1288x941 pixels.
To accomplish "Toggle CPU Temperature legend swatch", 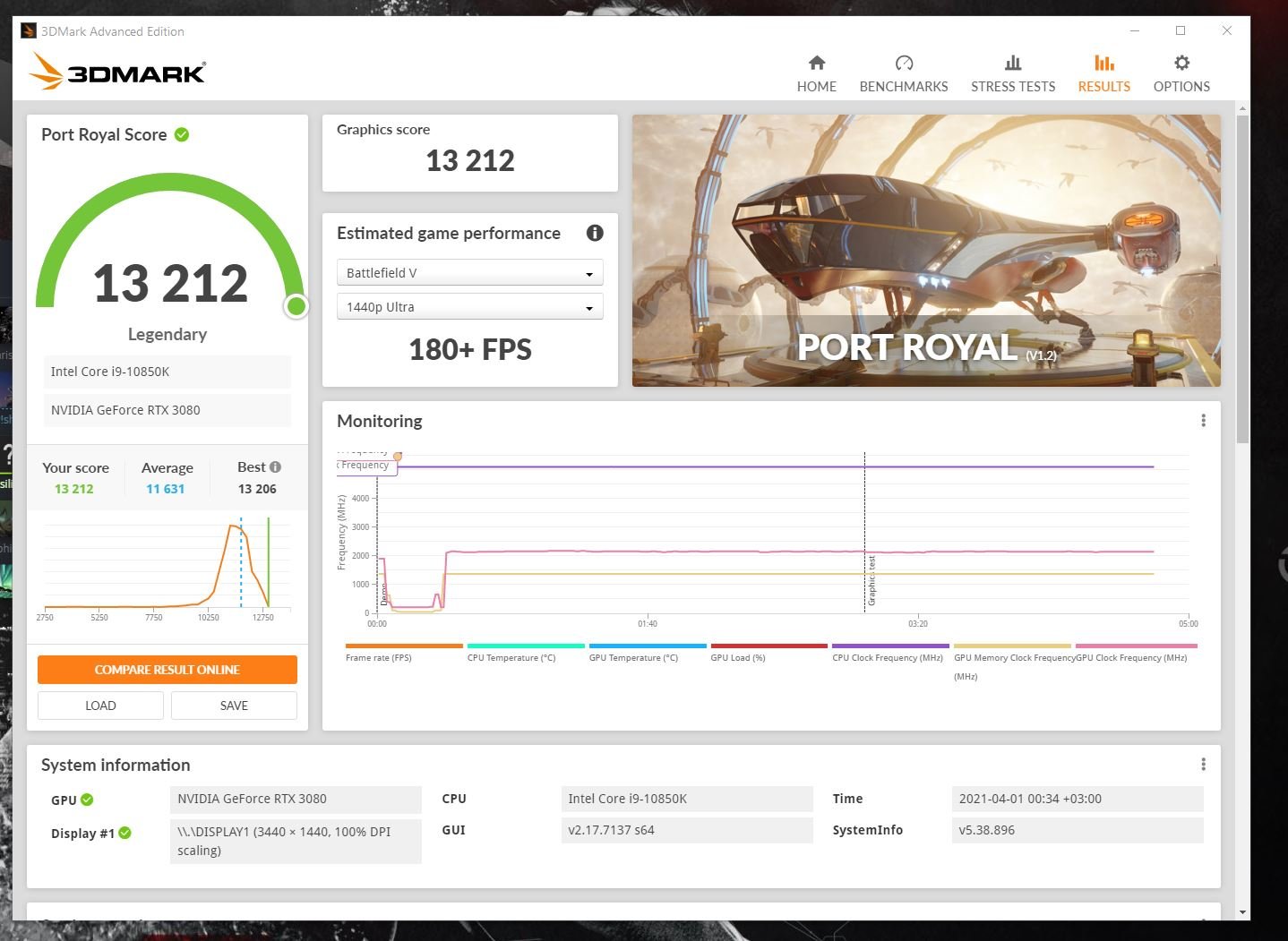I will coord(526,646).
